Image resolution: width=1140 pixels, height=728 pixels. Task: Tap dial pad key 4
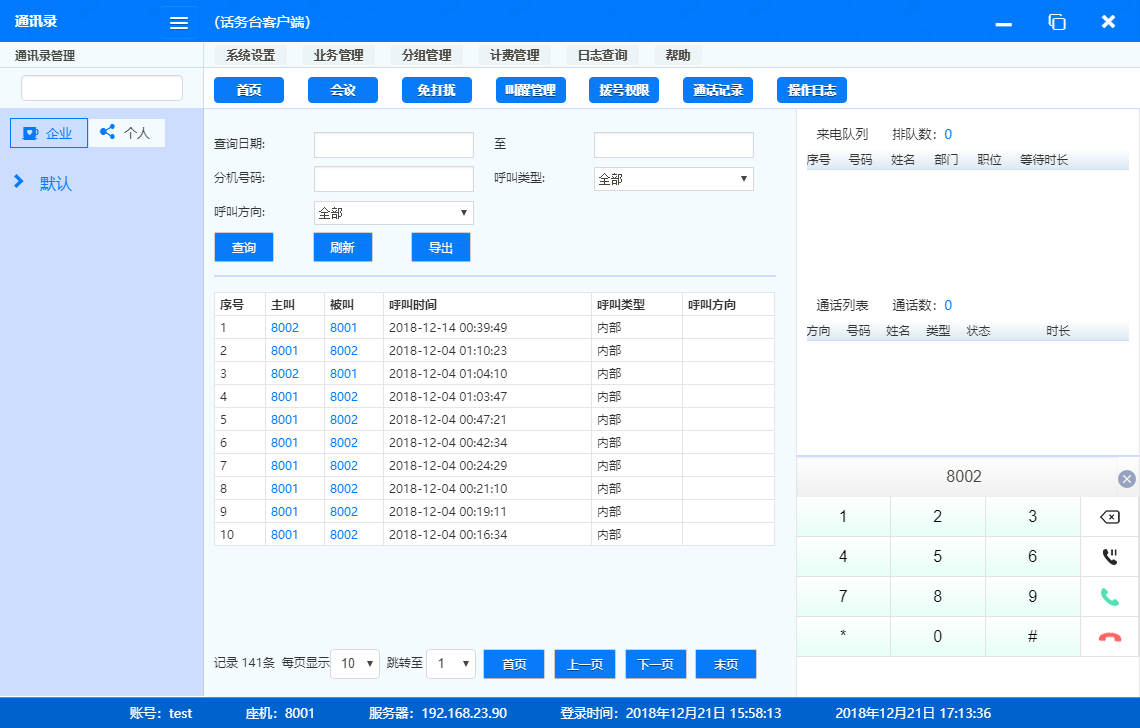coord(843,557)
